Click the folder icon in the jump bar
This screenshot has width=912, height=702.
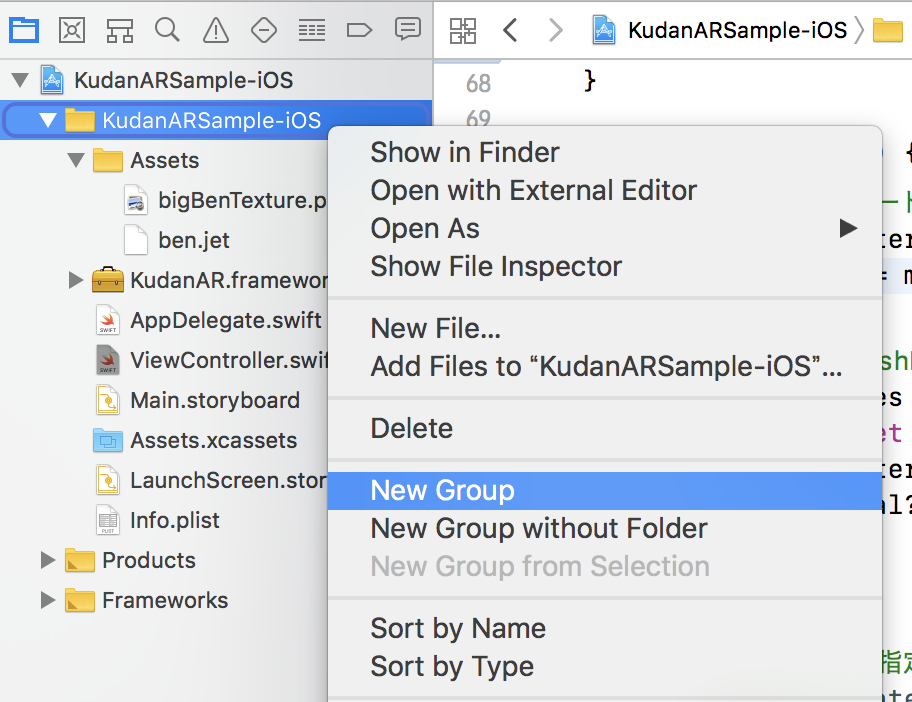888,30
